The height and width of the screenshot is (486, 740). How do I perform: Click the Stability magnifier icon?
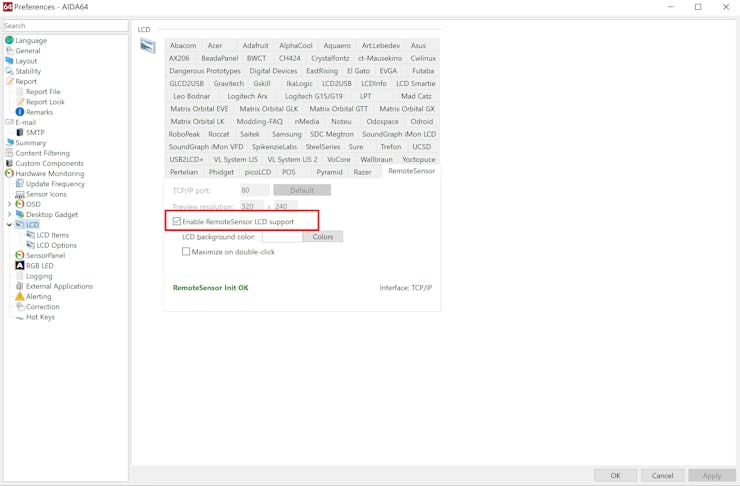pyautogui.click(x=9, y=71)
